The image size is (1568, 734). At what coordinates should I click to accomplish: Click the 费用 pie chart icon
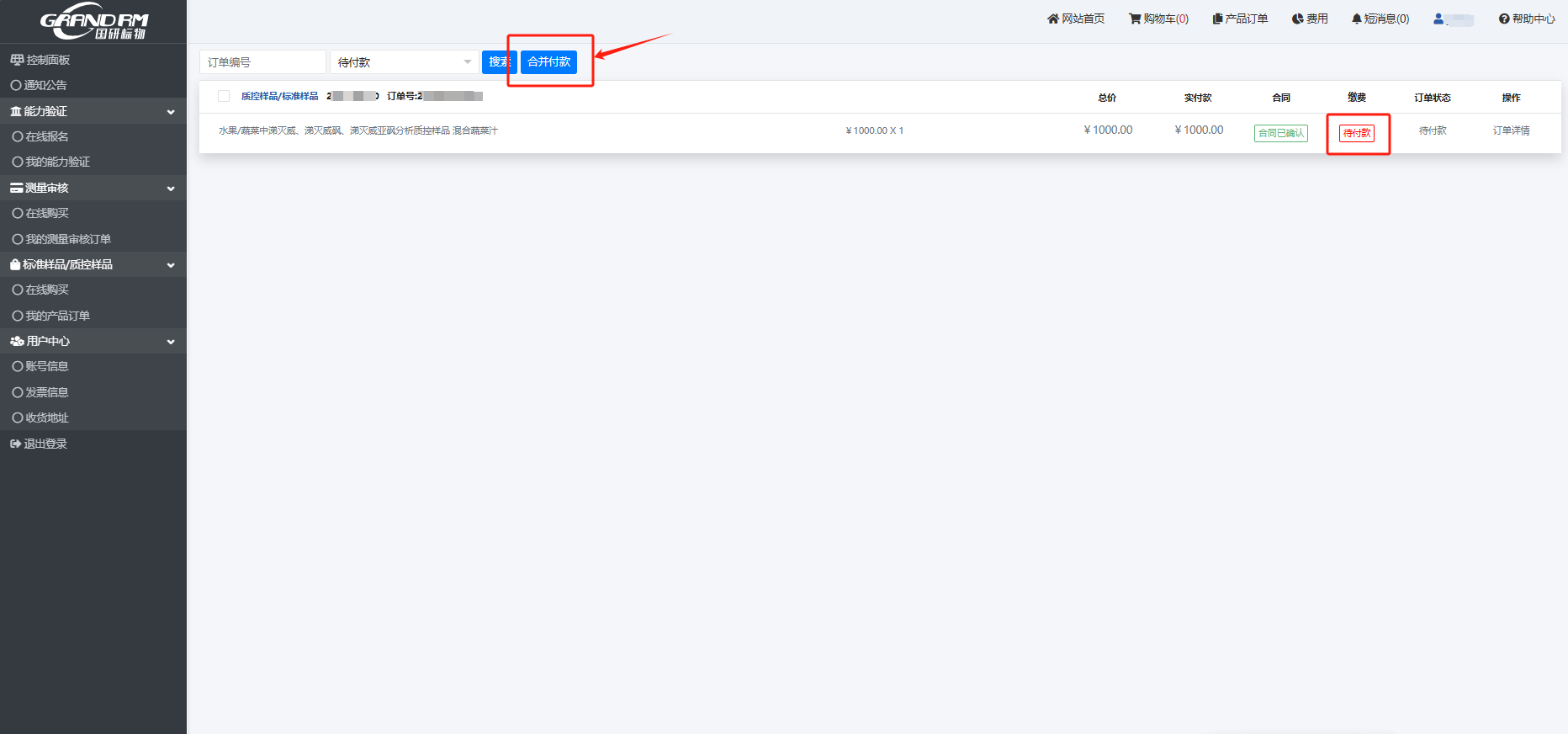[x=1298, y=19]
